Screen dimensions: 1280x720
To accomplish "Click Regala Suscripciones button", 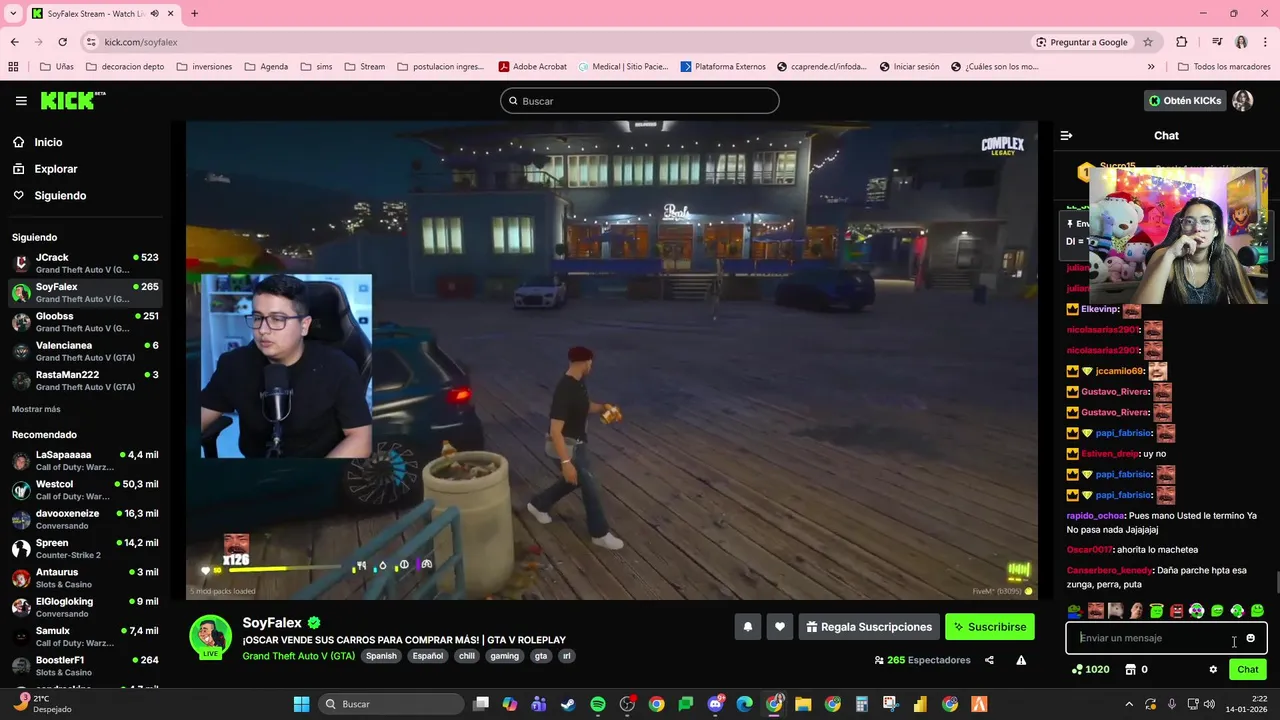I will 869,627.
